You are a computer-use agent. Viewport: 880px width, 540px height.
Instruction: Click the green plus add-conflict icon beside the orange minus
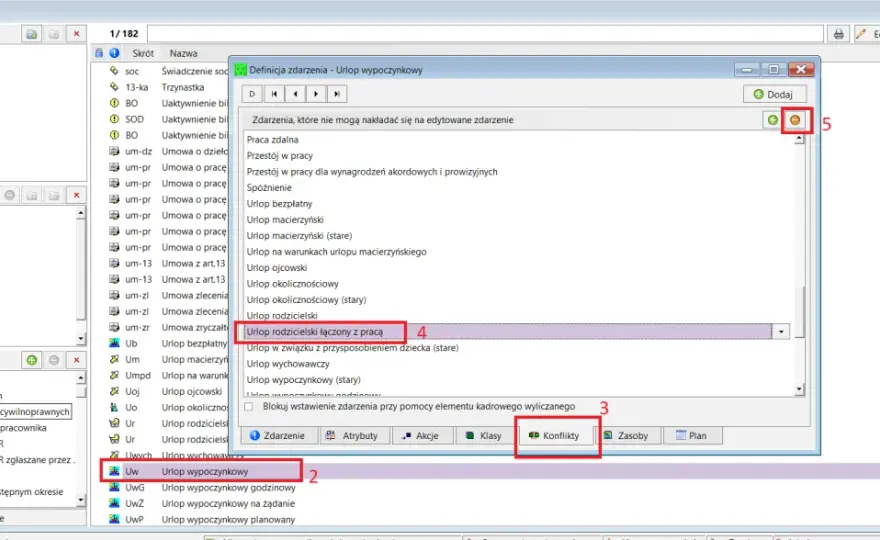(773, 120)
